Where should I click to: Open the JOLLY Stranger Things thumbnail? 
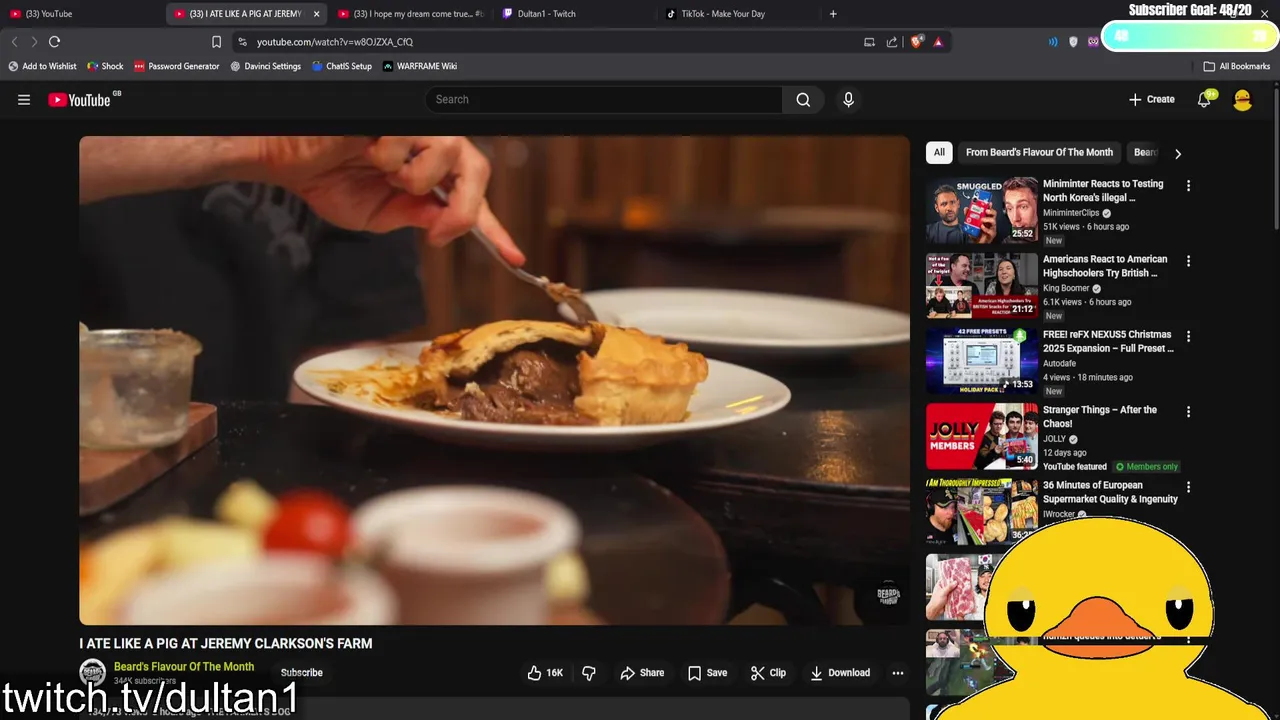click(982, 436)
